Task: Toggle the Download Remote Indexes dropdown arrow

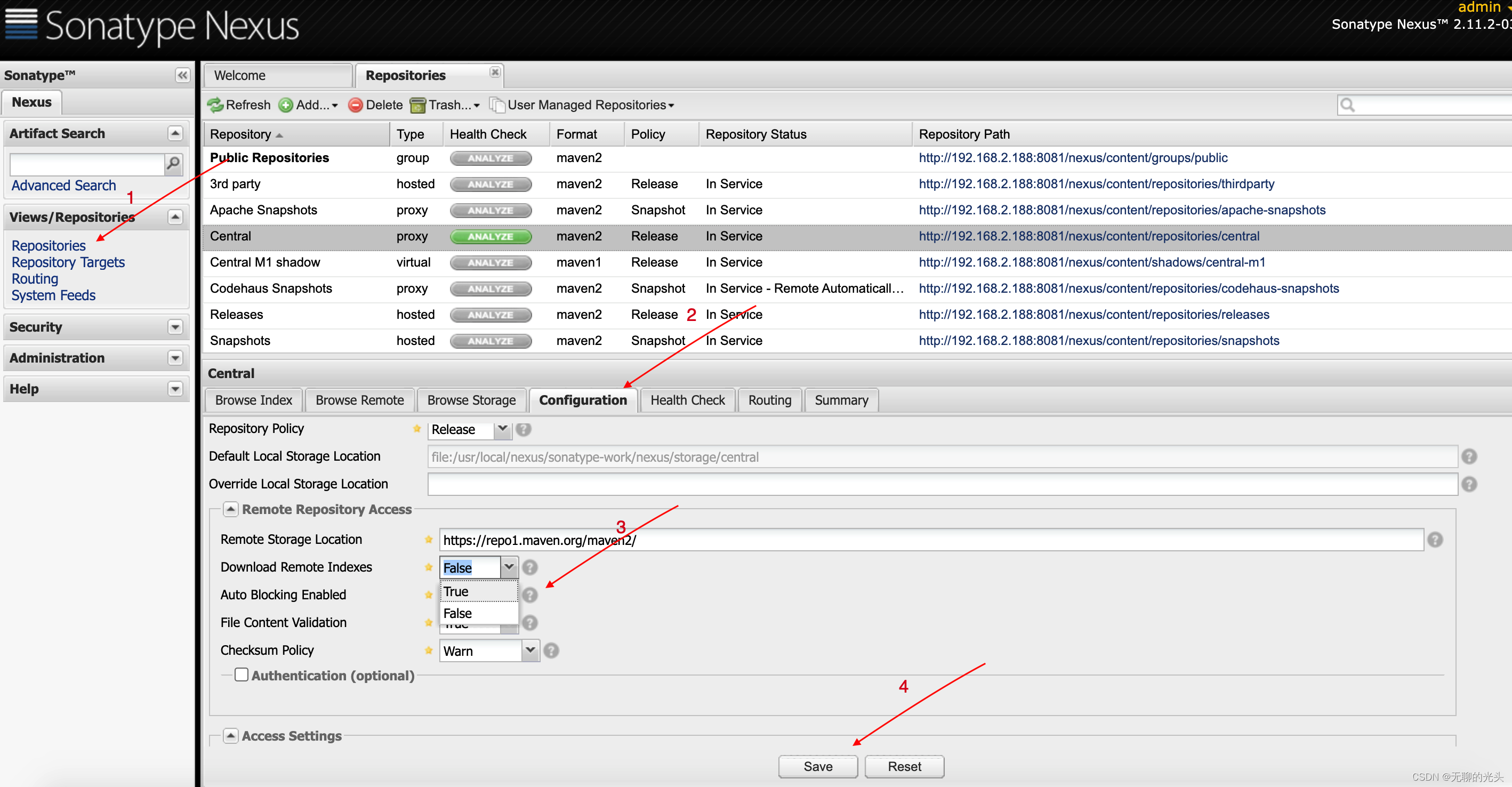Action: coord(509,567)
